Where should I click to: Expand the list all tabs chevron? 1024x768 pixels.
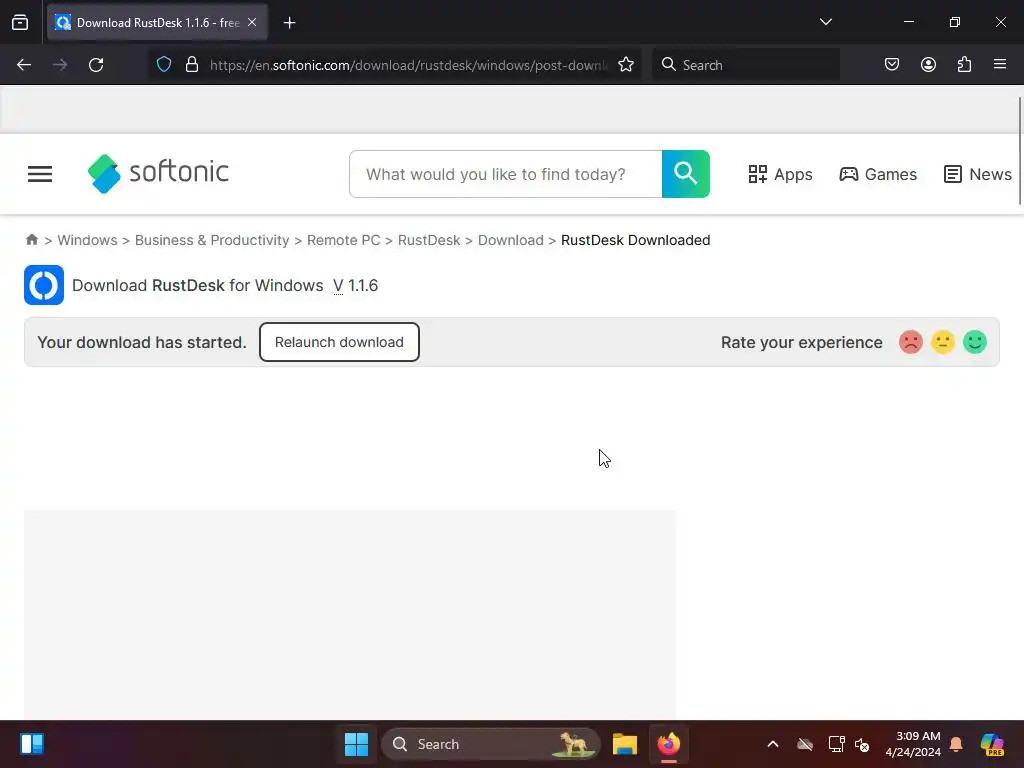(825, 22)
